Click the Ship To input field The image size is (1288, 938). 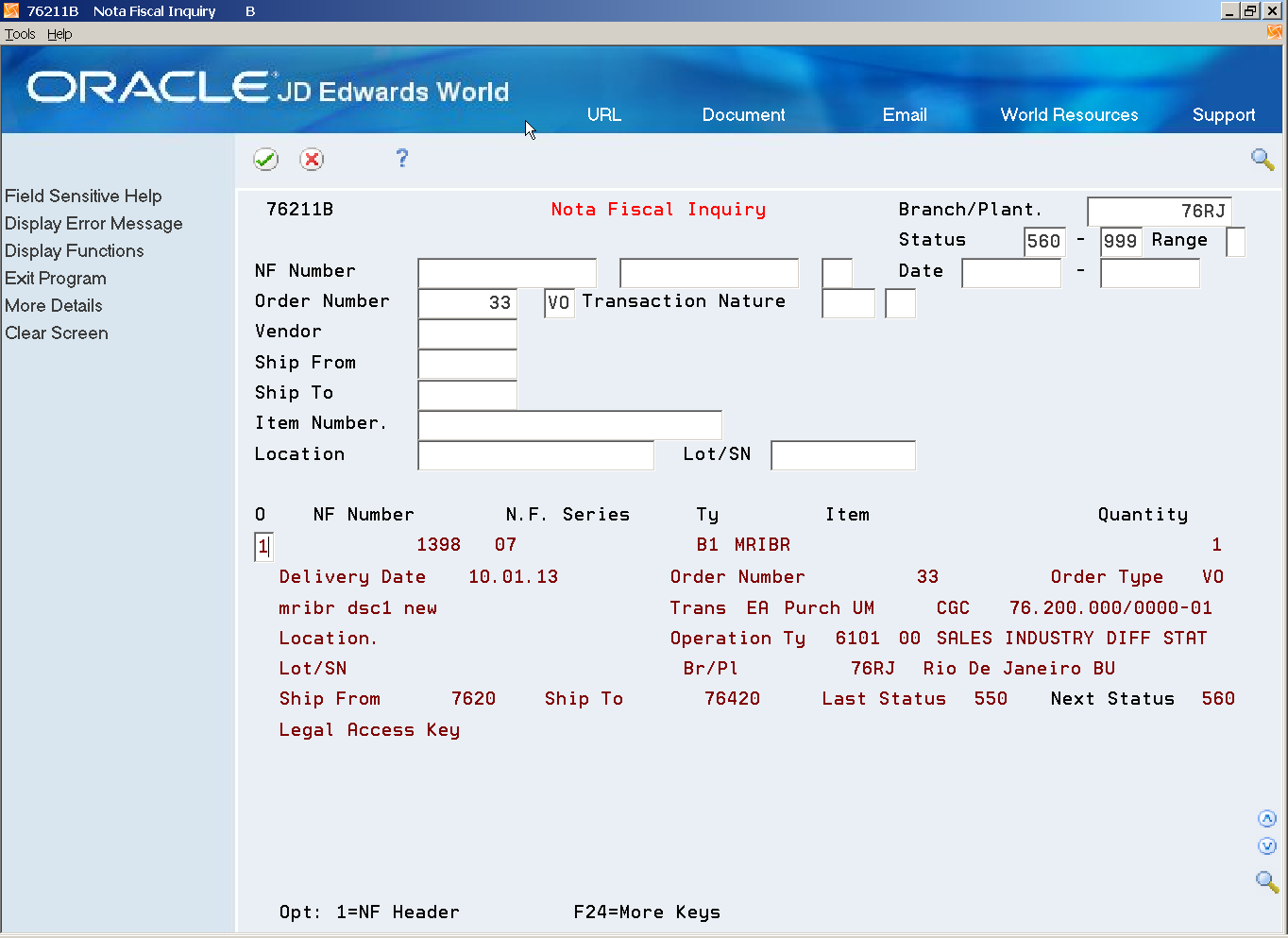point(467,395)
